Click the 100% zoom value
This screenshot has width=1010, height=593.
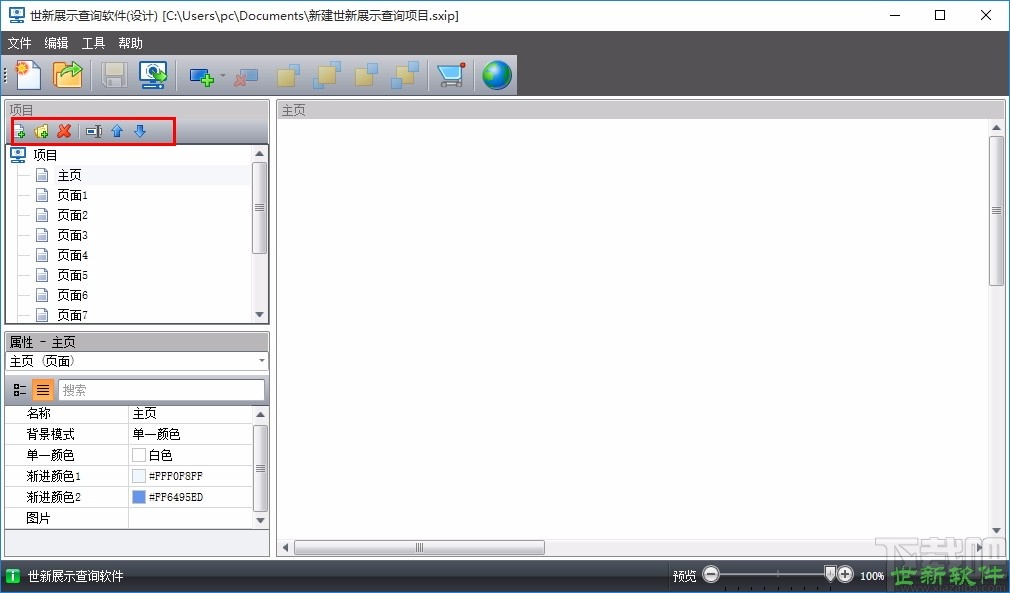pos(872,576)
